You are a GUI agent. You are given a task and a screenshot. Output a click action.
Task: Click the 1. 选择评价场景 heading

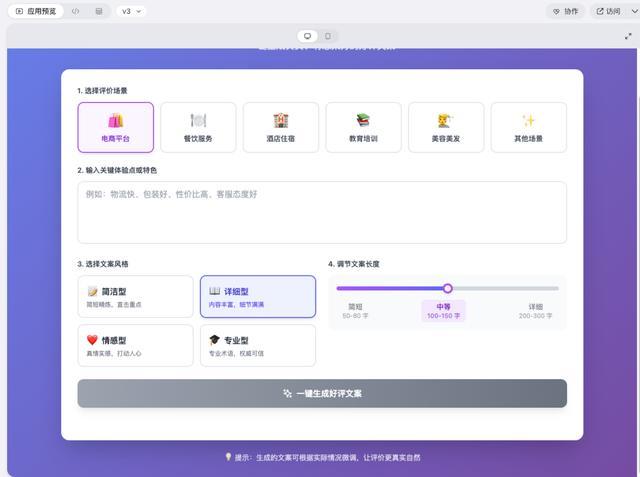tap(102, 91)
